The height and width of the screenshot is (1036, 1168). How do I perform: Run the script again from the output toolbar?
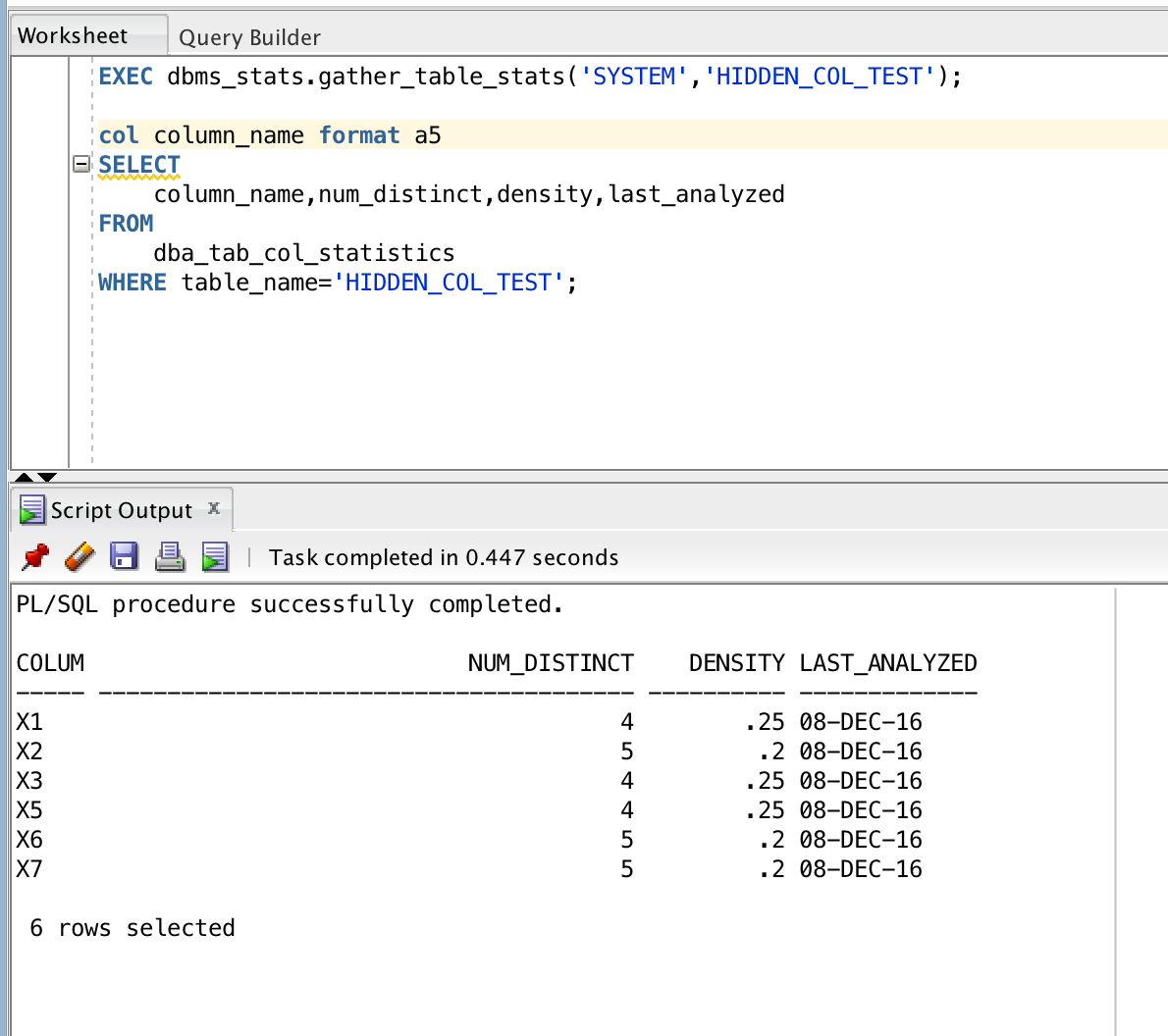point(215,556)
